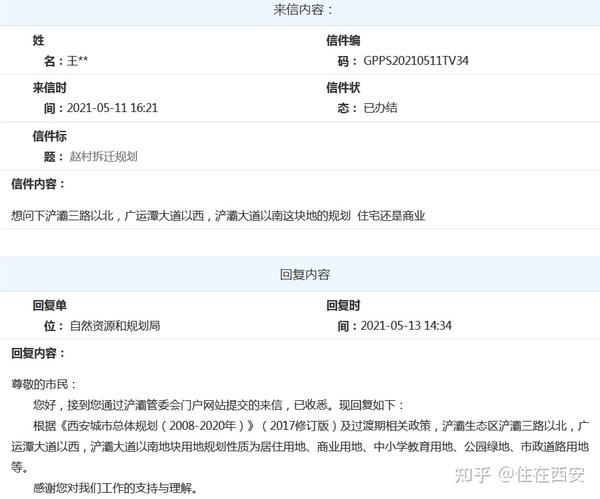Click the line starting 运潭大道以西，浐灞大道以南地块
The height and width of the screenshot is (499, 600).
pyautogui.click(x=300, y=447)
